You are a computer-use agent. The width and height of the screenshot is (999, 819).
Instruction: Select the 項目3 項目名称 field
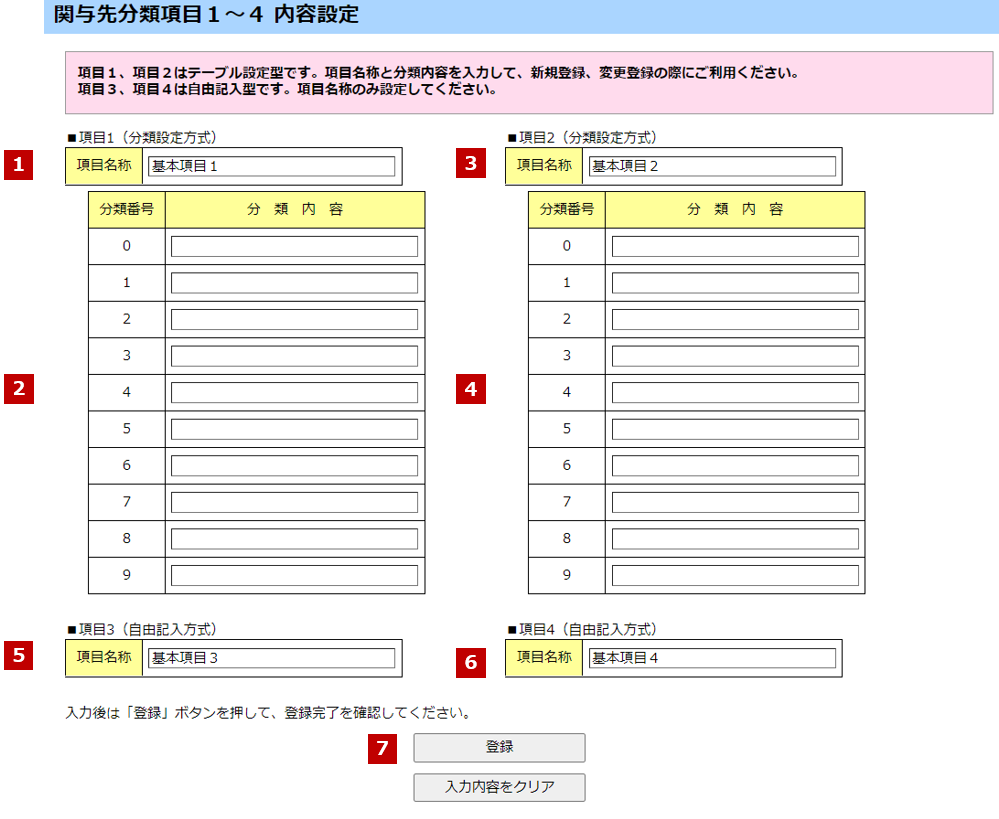coord(271,658)
